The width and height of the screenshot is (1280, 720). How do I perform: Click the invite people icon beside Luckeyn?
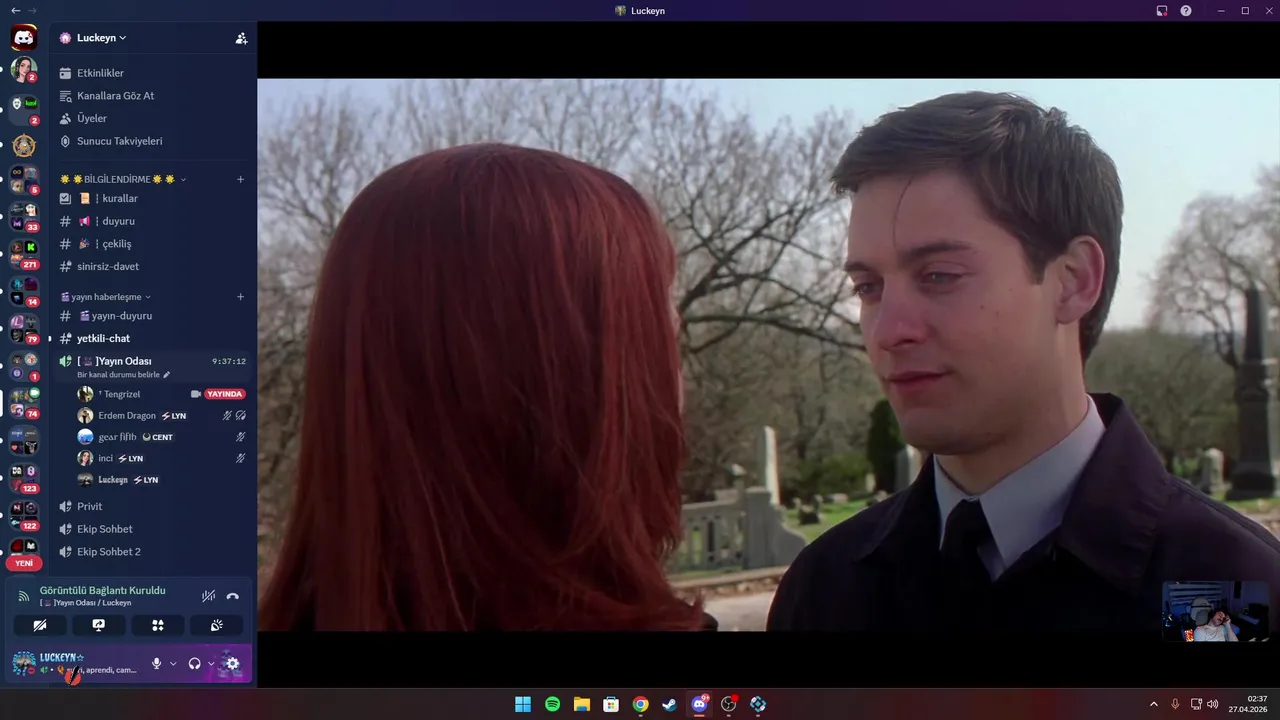click(x=241, y=38)
